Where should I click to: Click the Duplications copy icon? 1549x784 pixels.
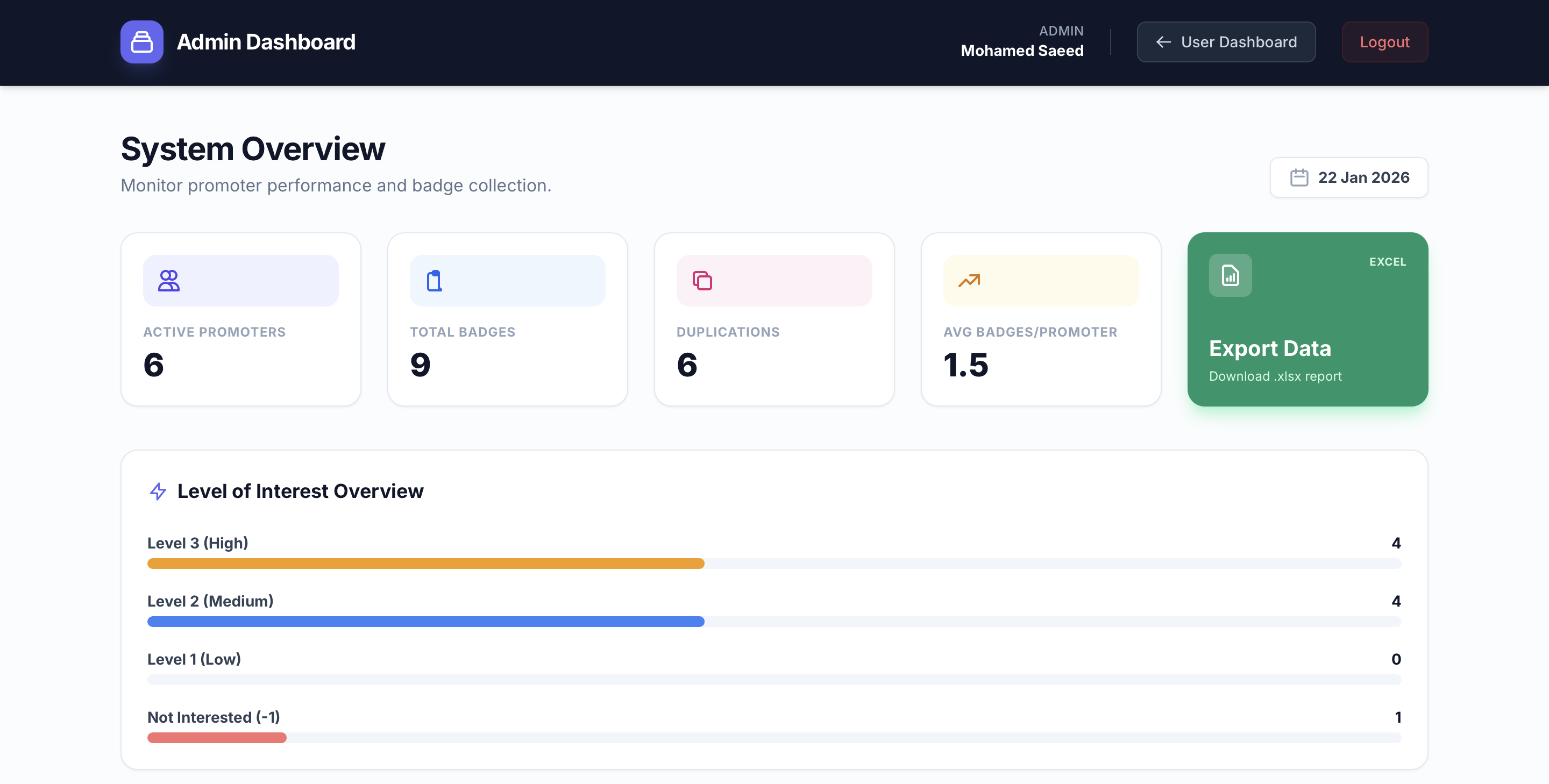coord(702,280)
